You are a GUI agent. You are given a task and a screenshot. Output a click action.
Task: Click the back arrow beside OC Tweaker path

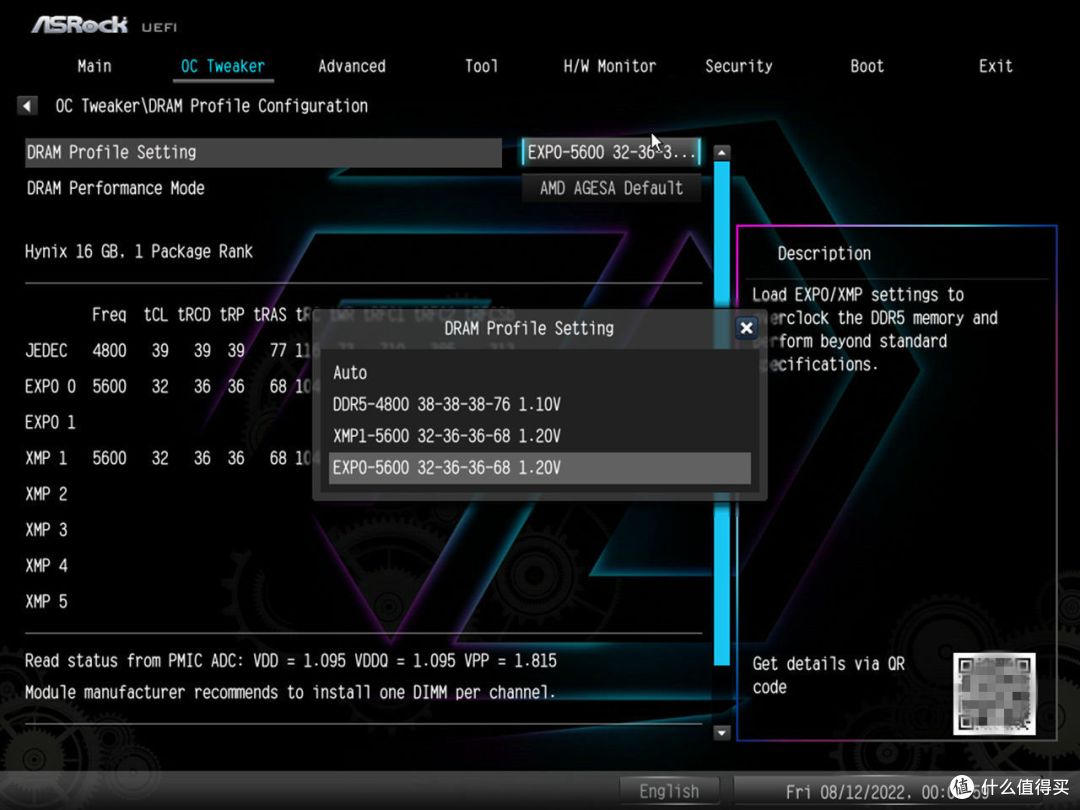[x=27, y=106]
